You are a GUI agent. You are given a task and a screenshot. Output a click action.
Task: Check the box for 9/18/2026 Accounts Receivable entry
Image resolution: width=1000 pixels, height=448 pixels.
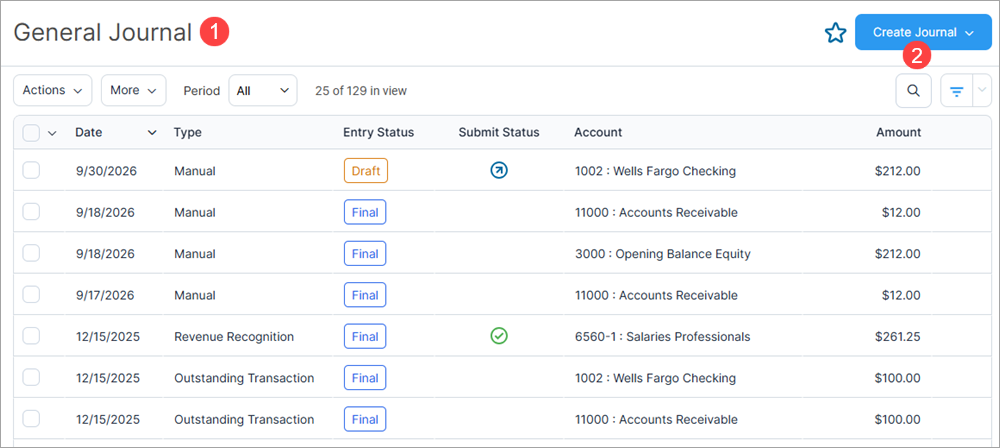31,212
